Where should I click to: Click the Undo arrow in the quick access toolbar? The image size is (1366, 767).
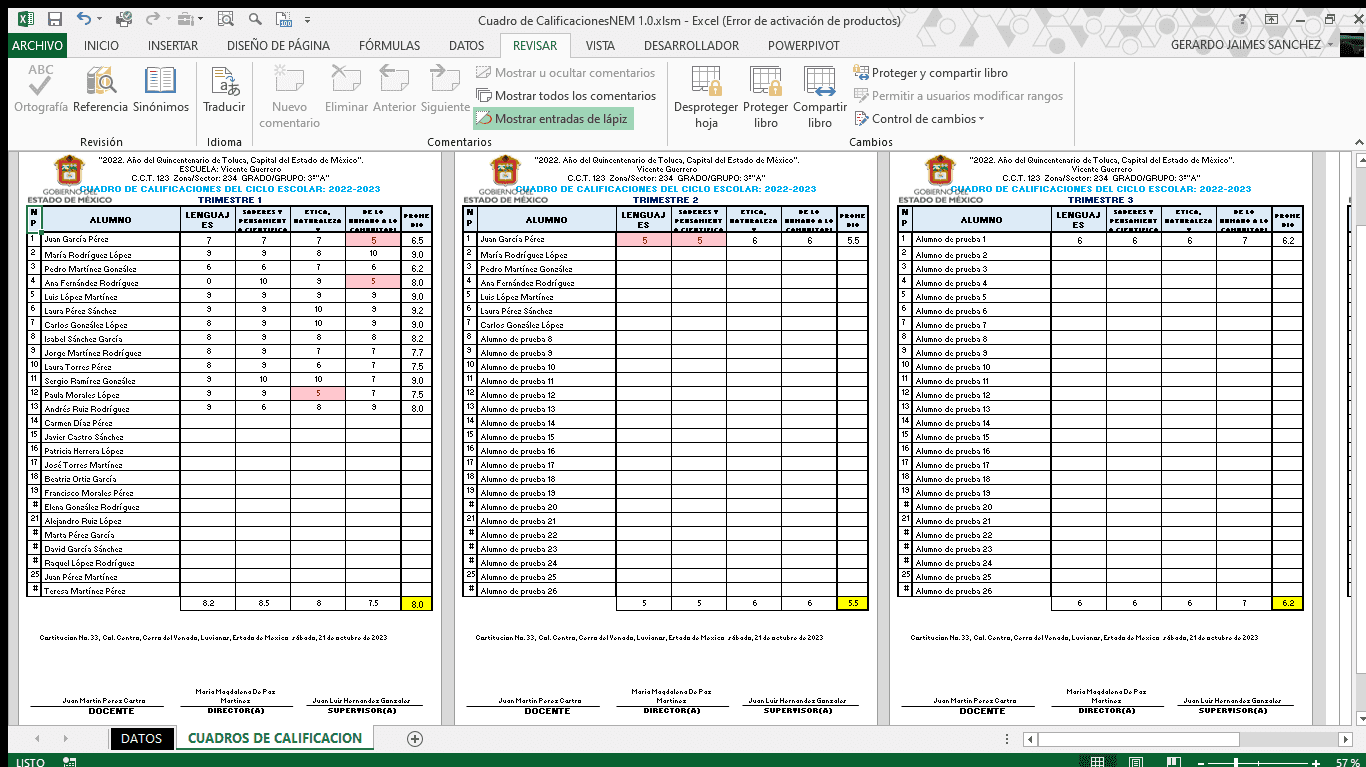click(84, 19)
